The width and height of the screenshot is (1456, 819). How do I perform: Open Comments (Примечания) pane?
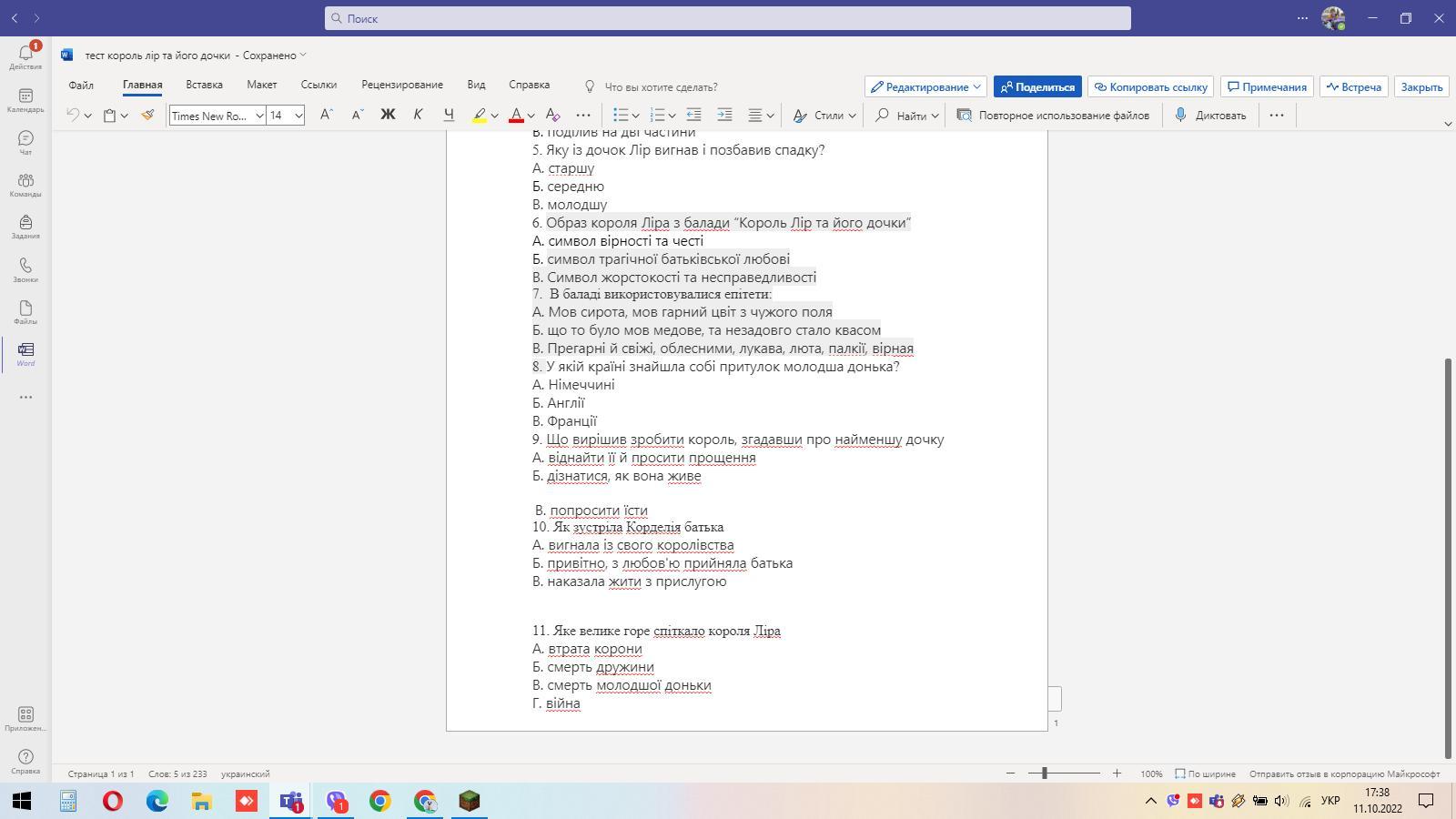pyautogui.click(x=1267, y=86)
